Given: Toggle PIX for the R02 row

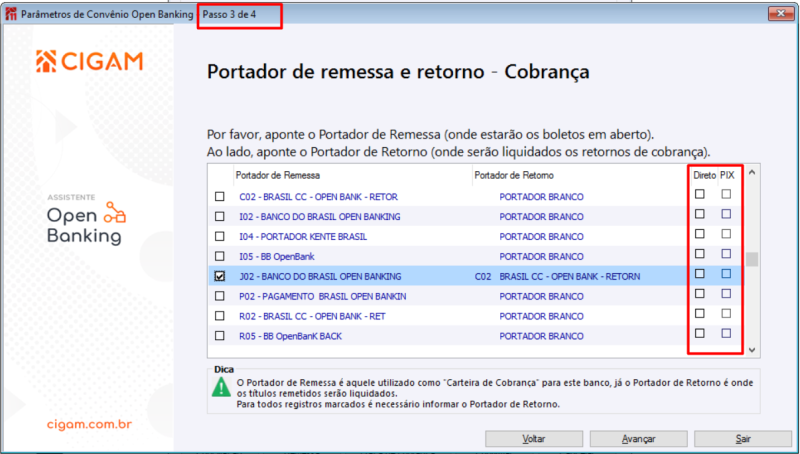Looking at the screenshot, I should (726, 313).
